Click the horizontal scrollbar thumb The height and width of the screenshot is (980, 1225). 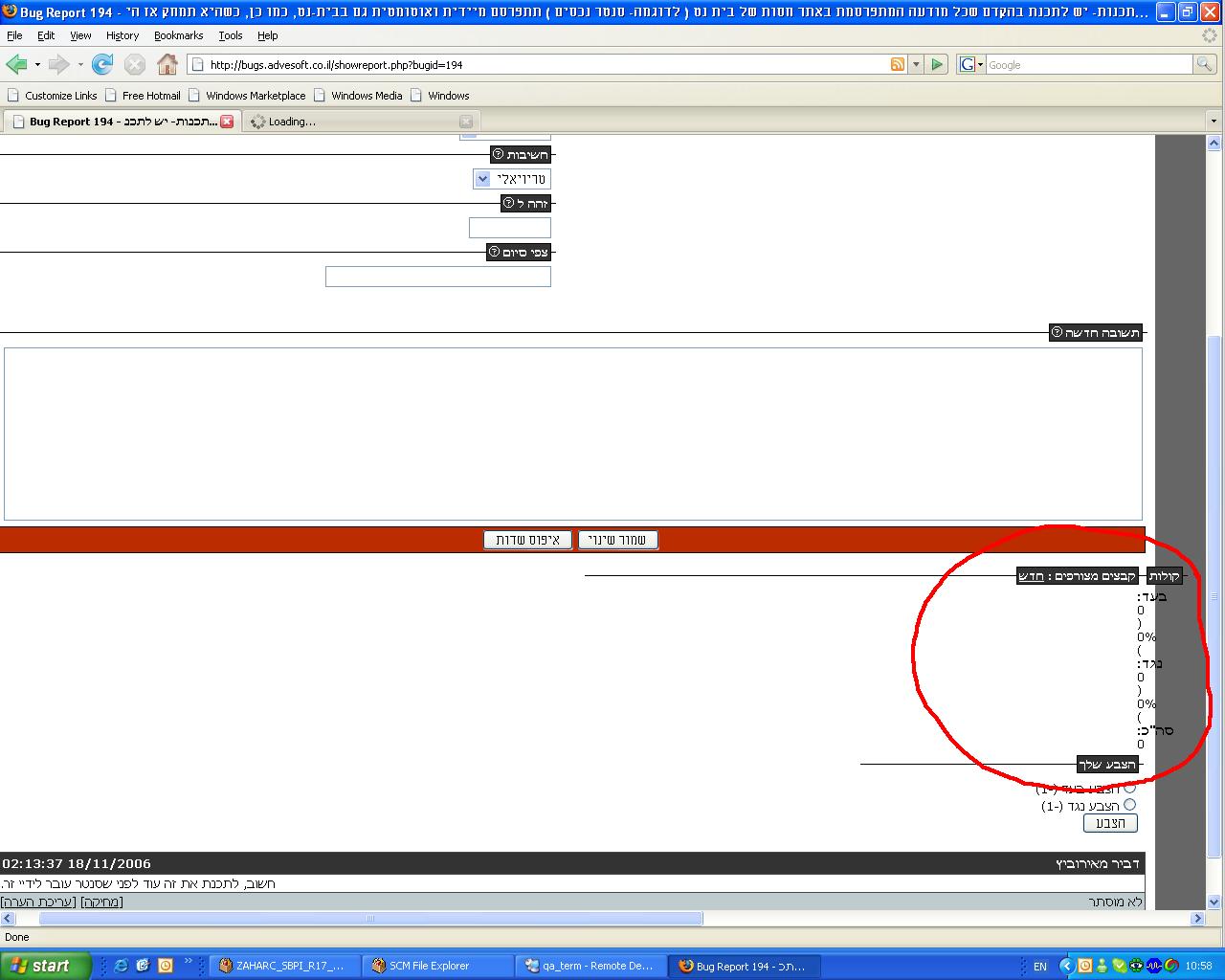[370, 918]
